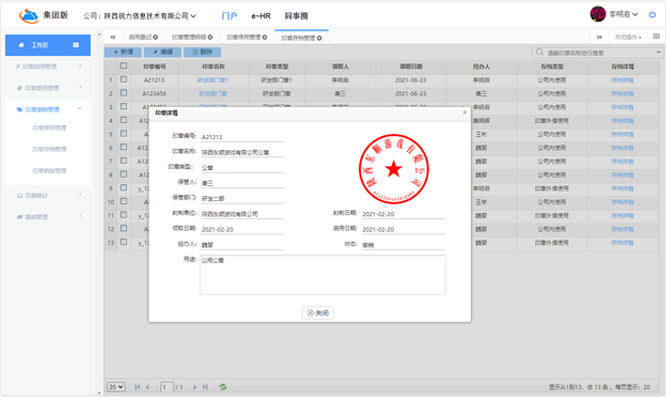The width and height of the screenshot is (666, 397).
Task: Click the user avatar picture
Action: pyautogui.click(x=598, y=14)
